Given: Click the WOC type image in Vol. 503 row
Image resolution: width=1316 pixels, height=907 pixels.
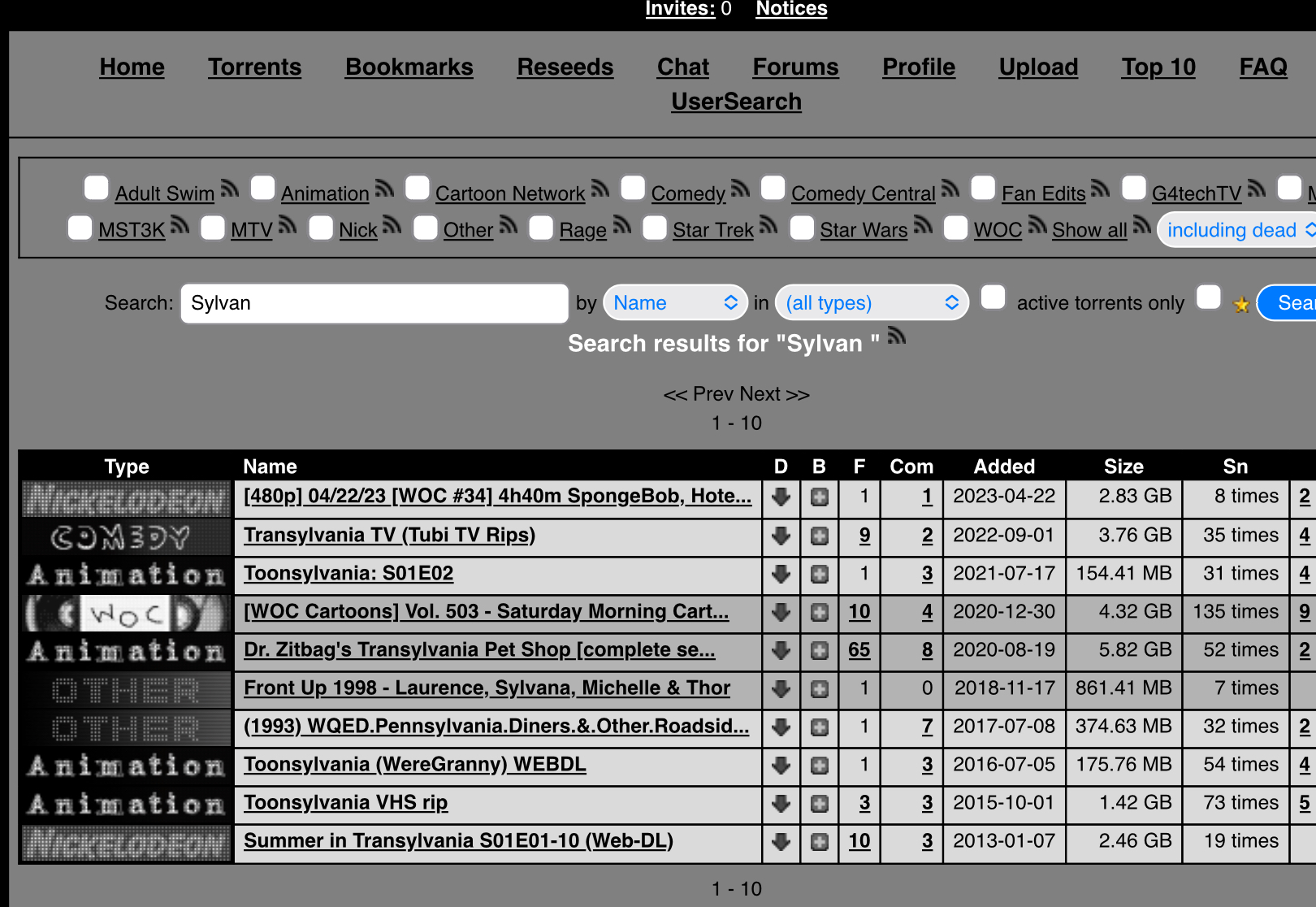Looking at the screenshot, I should (127, 614).
